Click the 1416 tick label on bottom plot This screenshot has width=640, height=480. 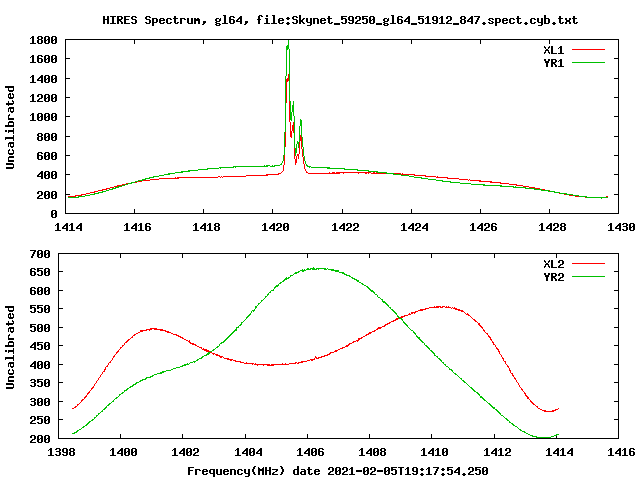coord(621,452)
